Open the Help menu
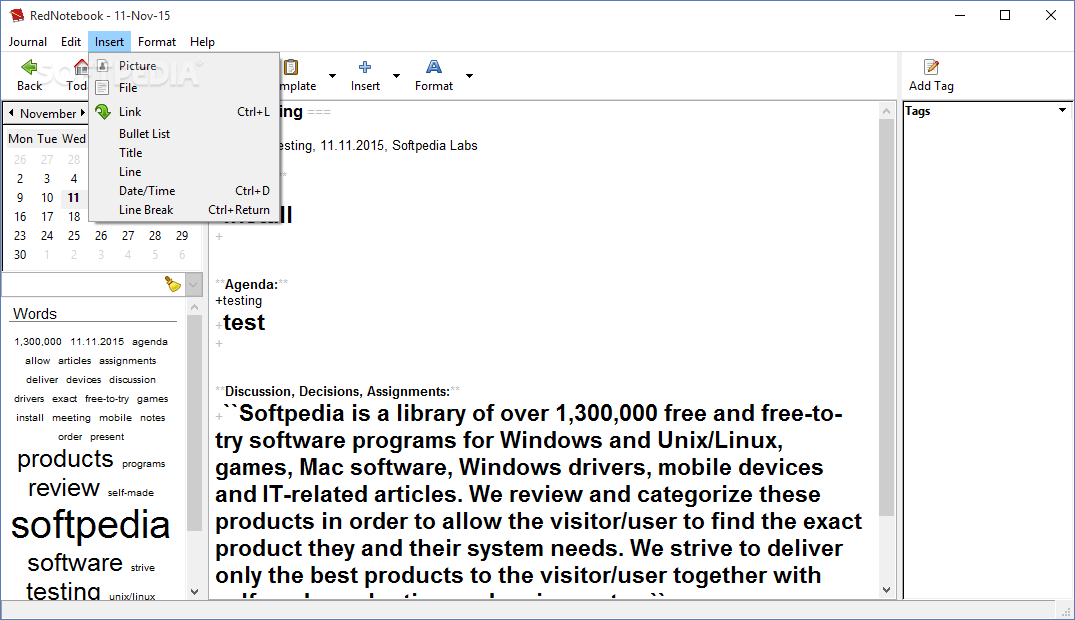This screenshot has width=1075, height=620. pyautogui.click(x=202, y=42)
